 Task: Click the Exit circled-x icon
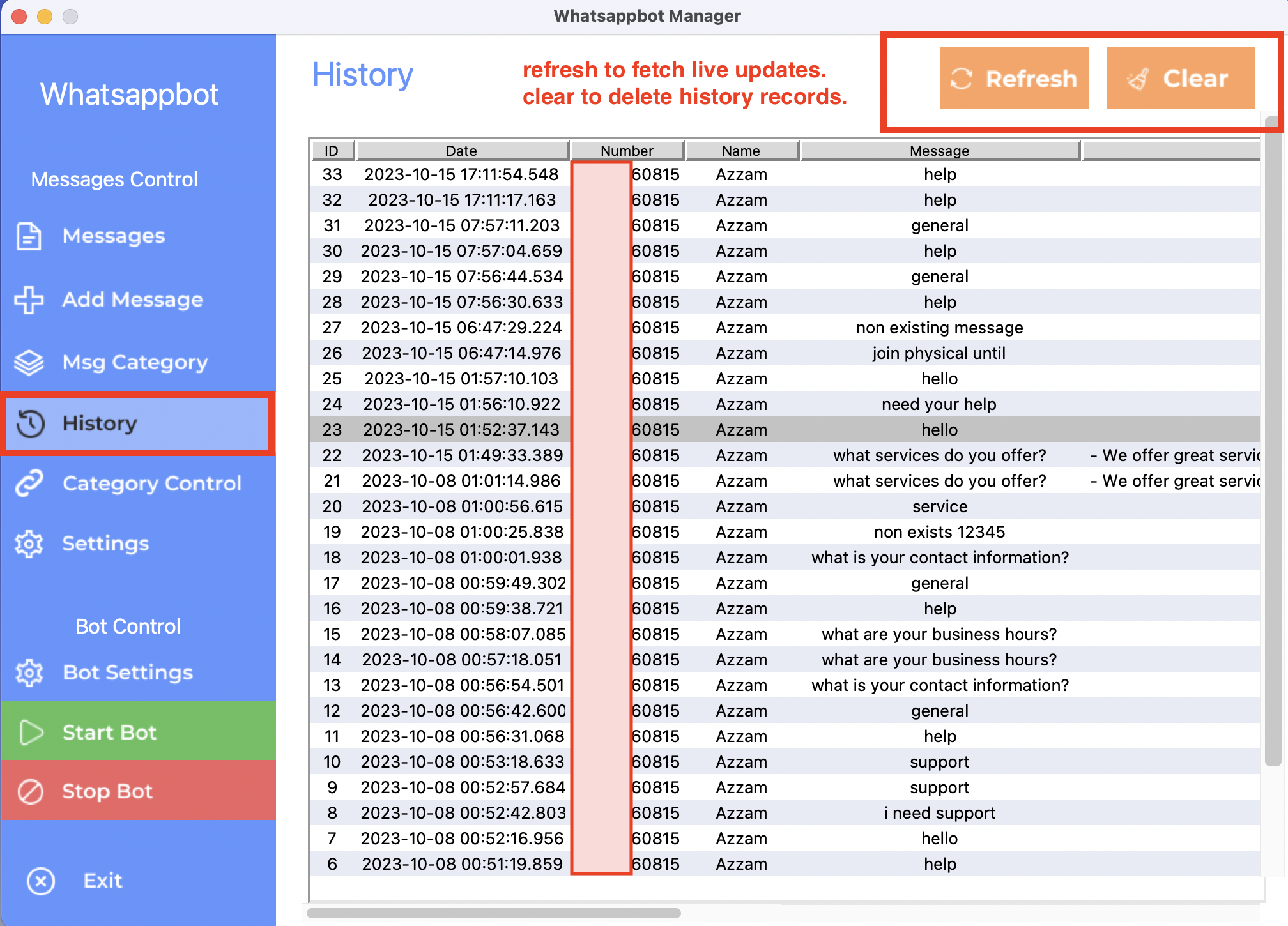click(x=41, y=881)
